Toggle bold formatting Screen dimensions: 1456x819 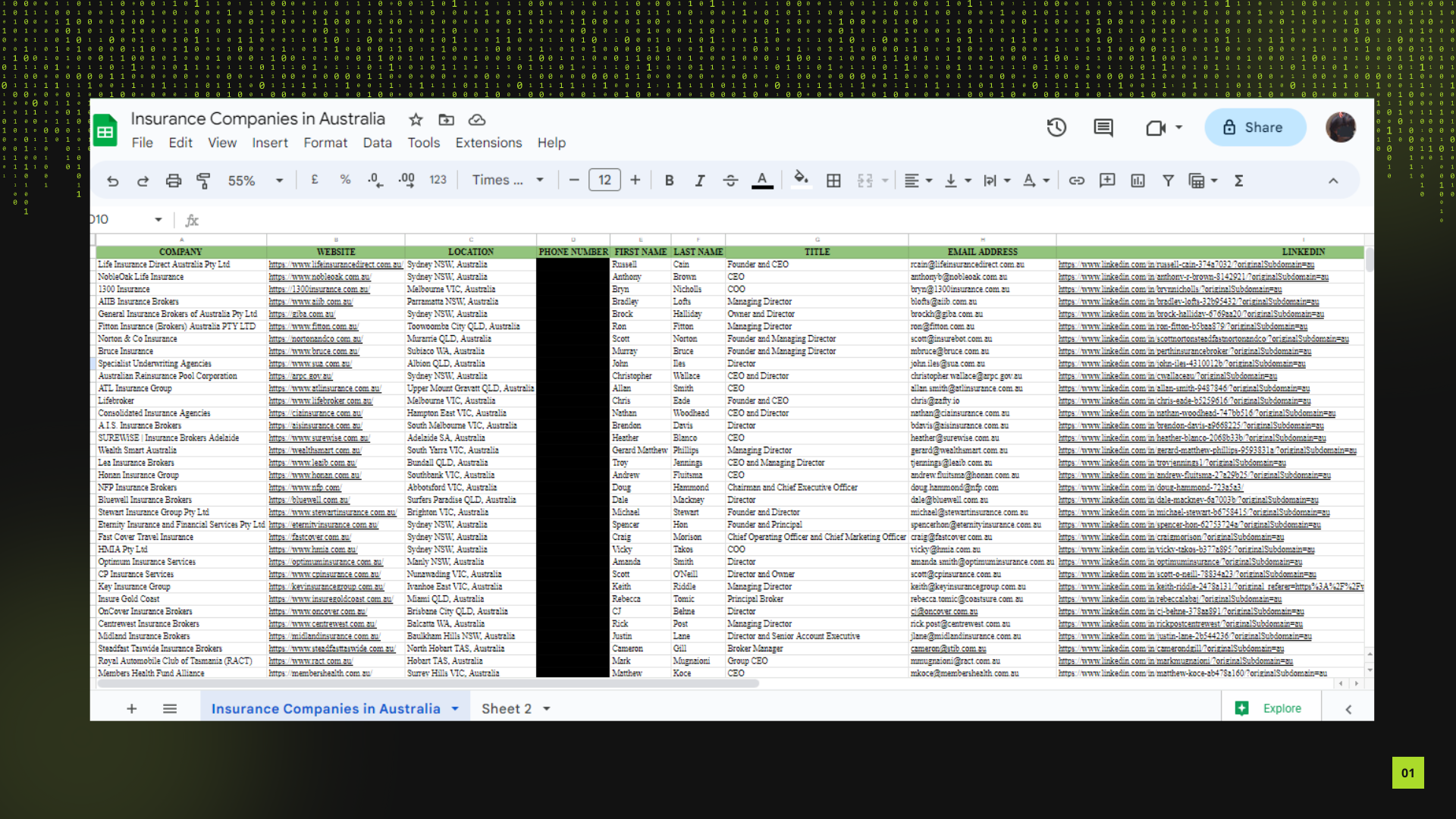coord(669,180)
